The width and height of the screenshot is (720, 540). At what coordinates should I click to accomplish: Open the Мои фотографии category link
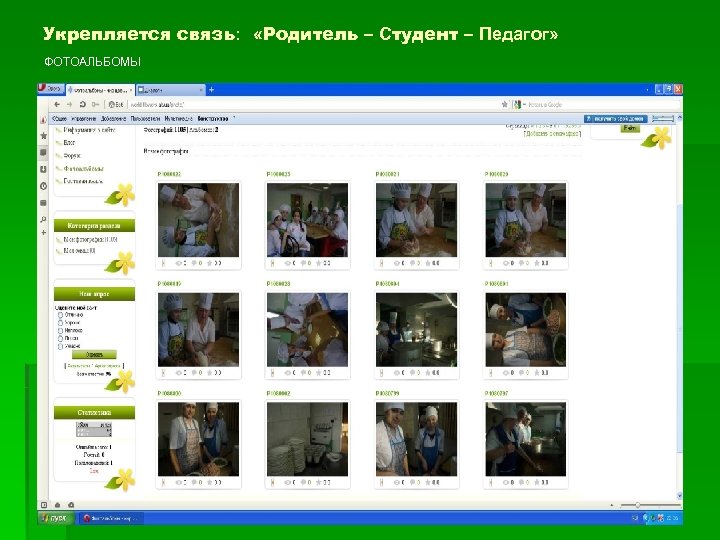click(90, 239)
